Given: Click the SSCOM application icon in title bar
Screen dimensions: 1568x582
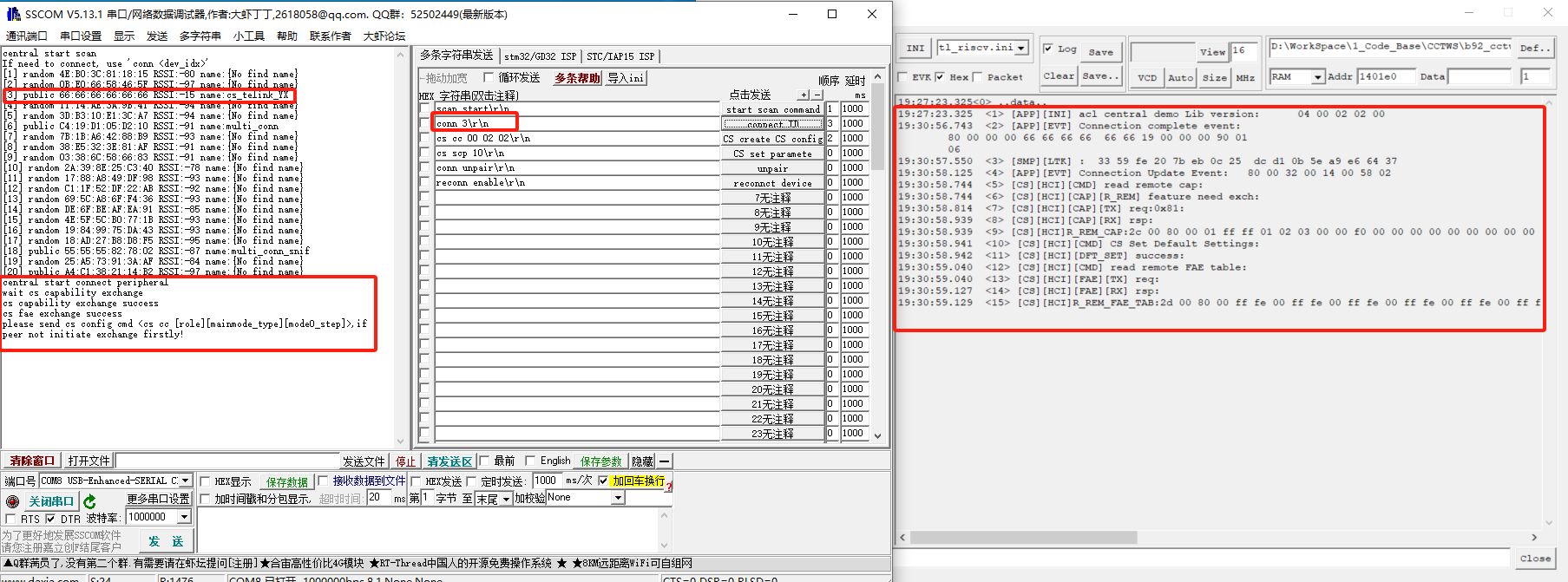Looking at the screenshot, I should (13, 14).
